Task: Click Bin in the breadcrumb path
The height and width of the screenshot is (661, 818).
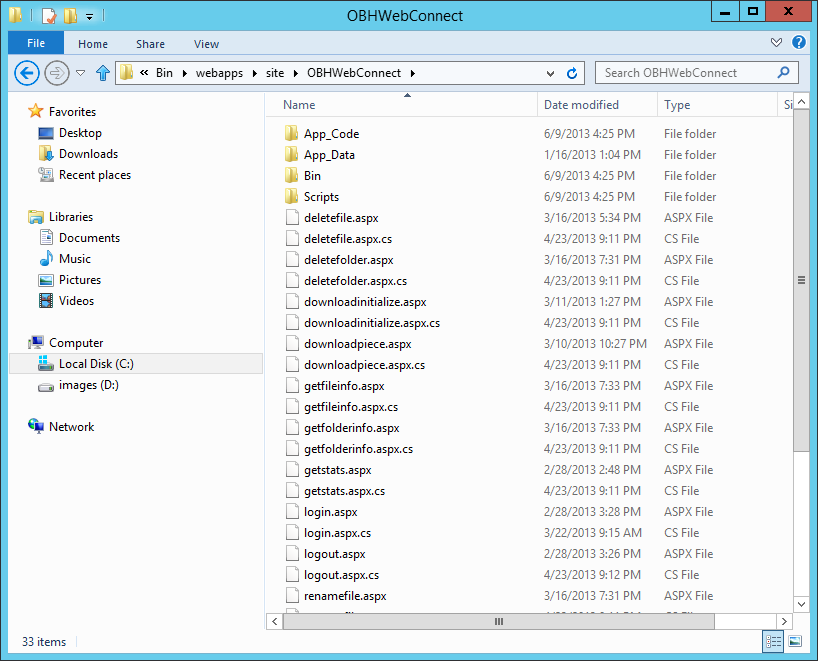Action: (164, 73)
